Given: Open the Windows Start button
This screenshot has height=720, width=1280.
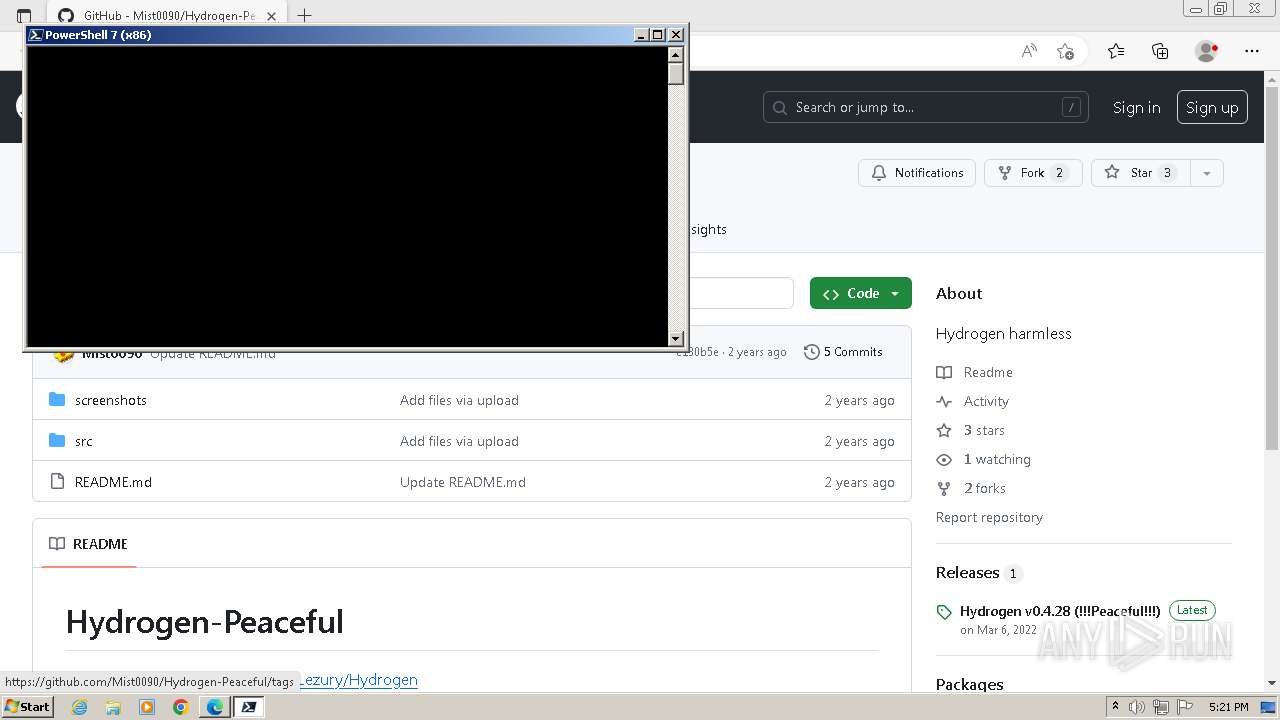Looking at the screenshot, I should (x=27, y=707).
